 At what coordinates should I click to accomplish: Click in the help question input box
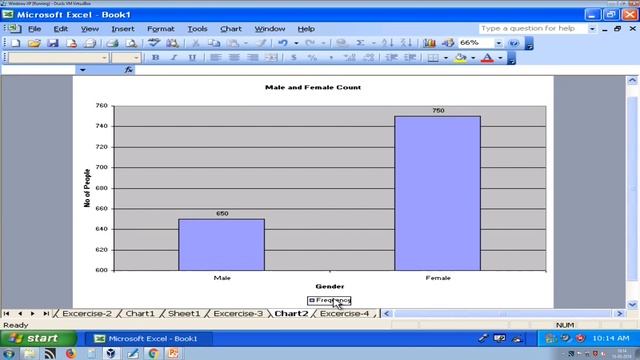(533, 29)
